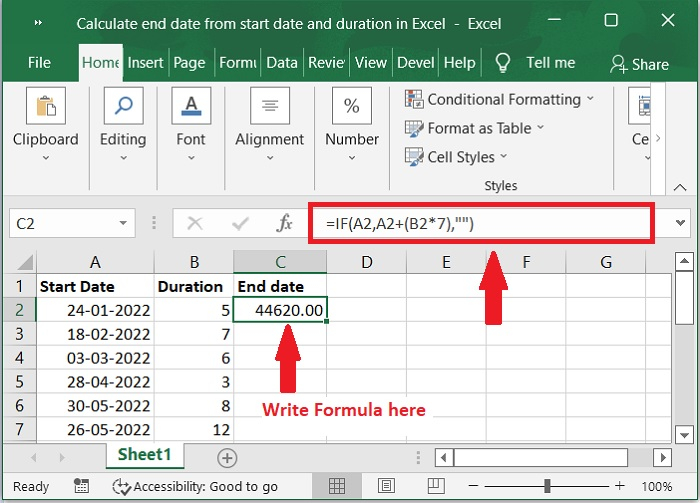
Task: Open the Number percent group icon
Action: [352, 106]
